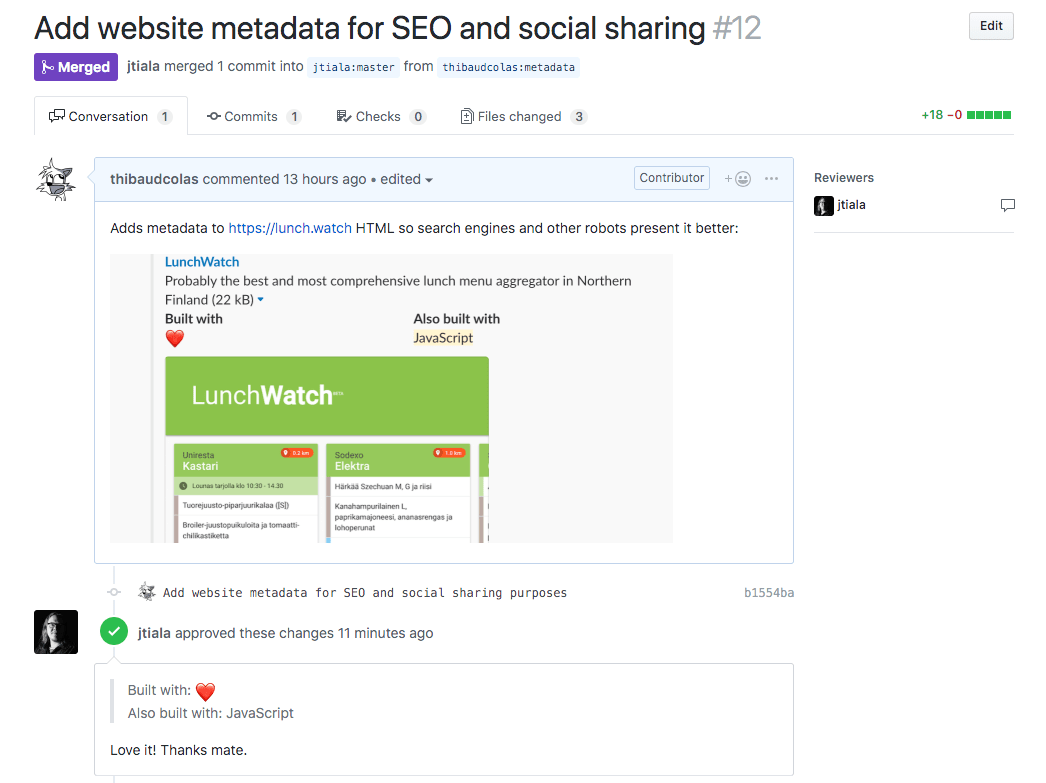Open the commit message 'Add website metadata for SEO'
Image resolution: width=1046 pixels, height=783 pixels.
(365, 593)
